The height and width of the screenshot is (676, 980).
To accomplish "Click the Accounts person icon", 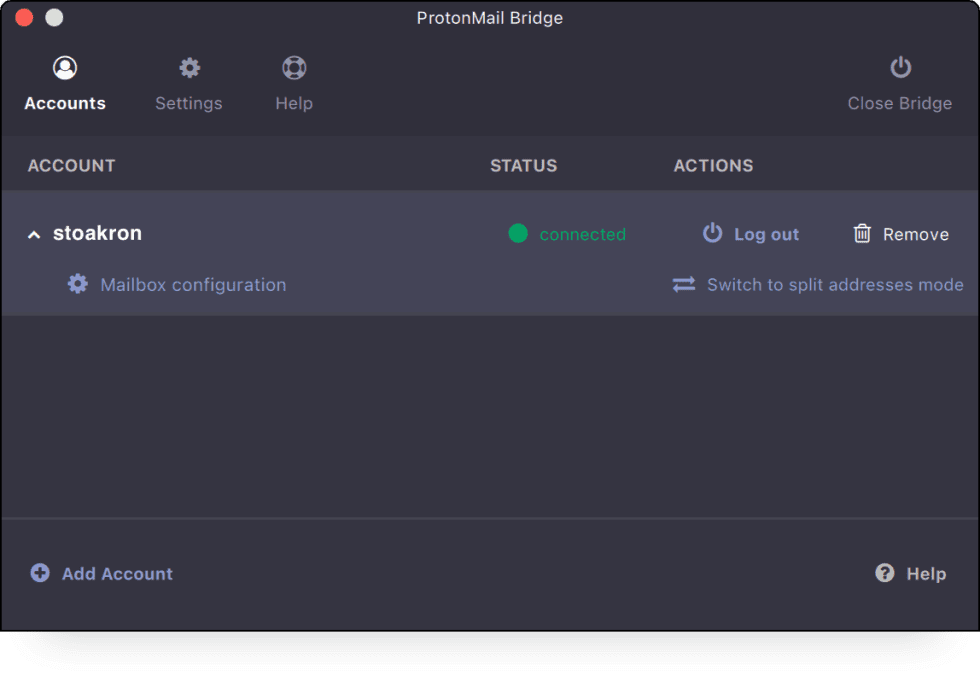I will coord(65,67).
